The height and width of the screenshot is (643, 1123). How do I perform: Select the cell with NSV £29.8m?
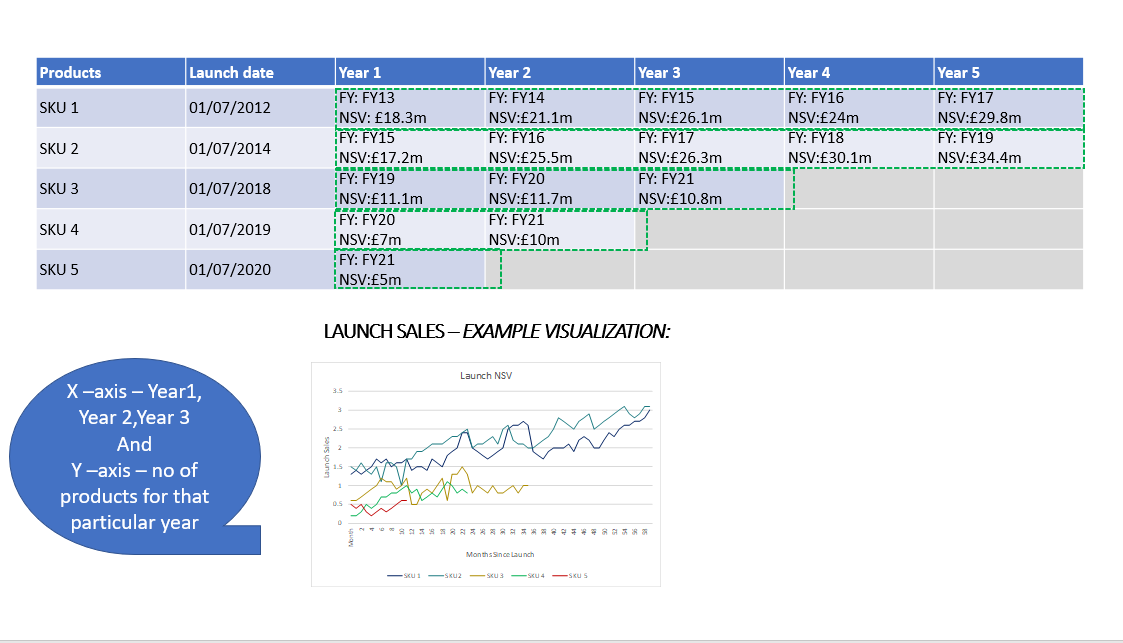click(x=1008, y=107)
